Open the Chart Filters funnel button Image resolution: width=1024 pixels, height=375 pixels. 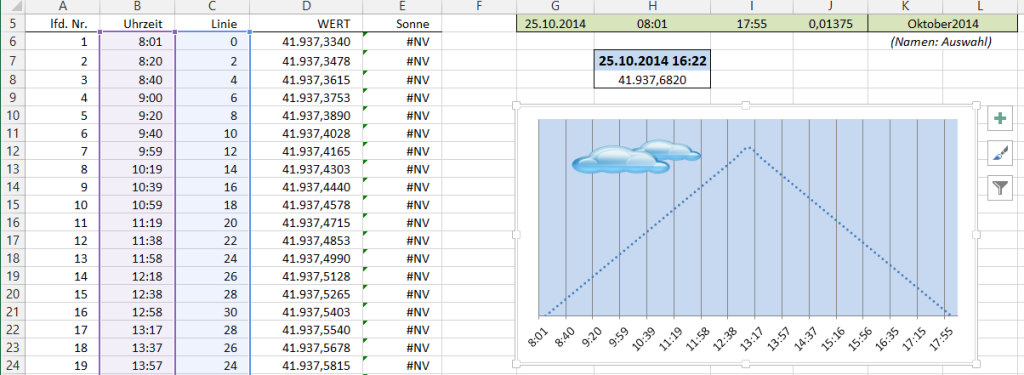click(999, 189)
